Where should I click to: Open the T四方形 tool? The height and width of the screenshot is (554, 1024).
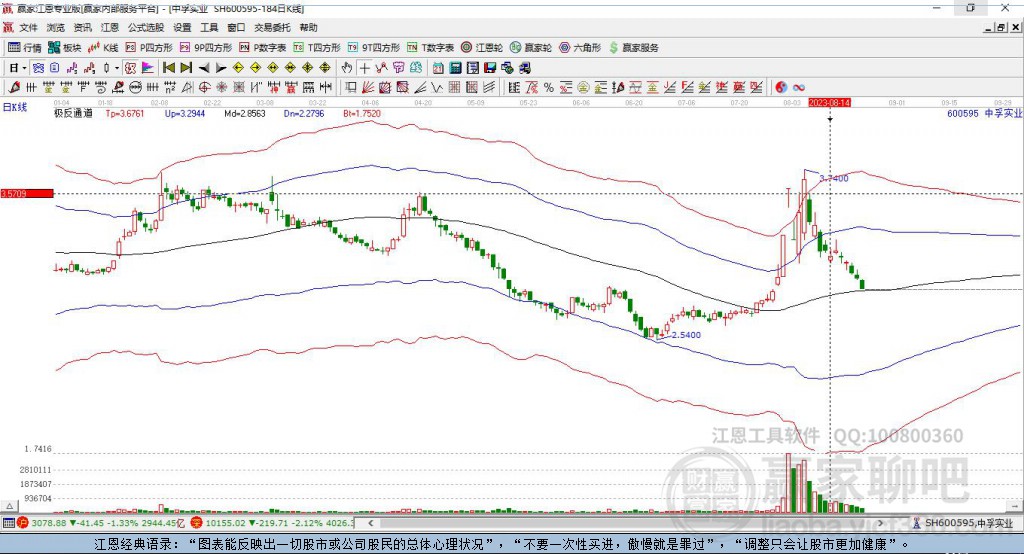point(317,48)
